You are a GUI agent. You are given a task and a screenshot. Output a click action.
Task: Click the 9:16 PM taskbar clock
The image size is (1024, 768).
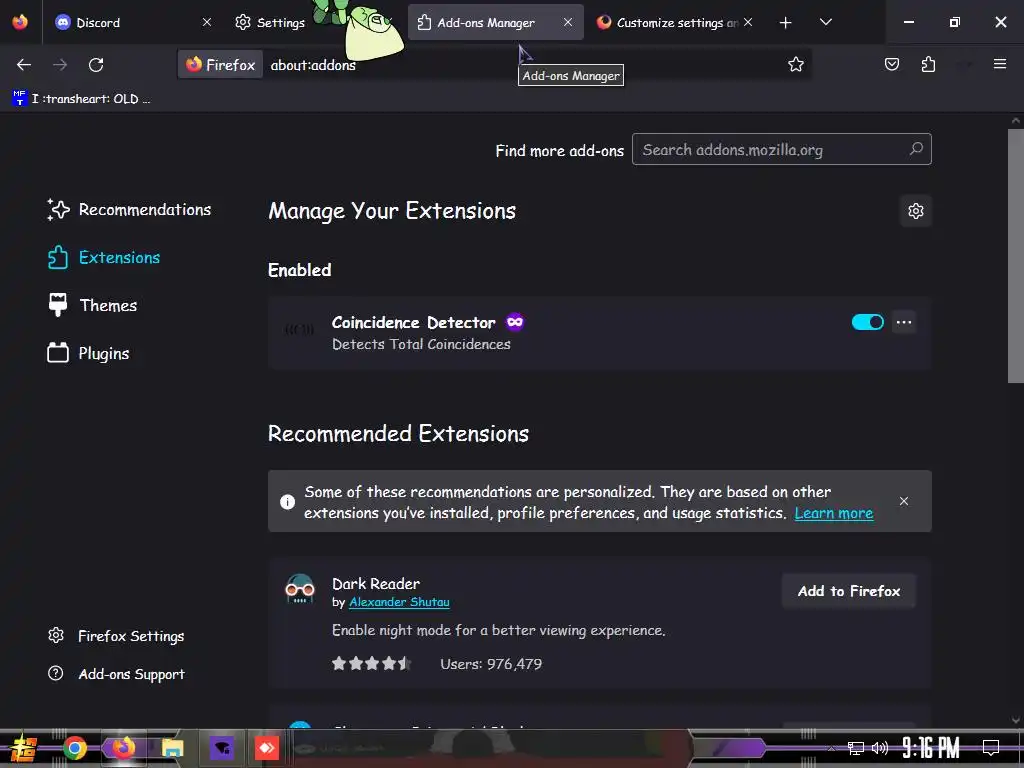tap(931, 747)
